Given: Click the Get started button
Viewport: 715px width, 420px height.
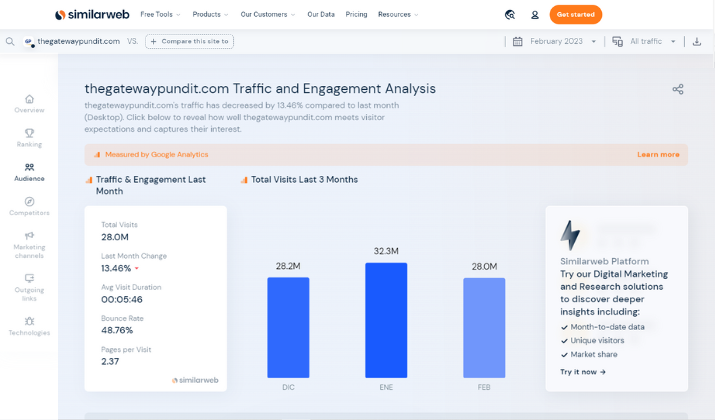Looking at the screenshot, I should (x=575, y=15).
